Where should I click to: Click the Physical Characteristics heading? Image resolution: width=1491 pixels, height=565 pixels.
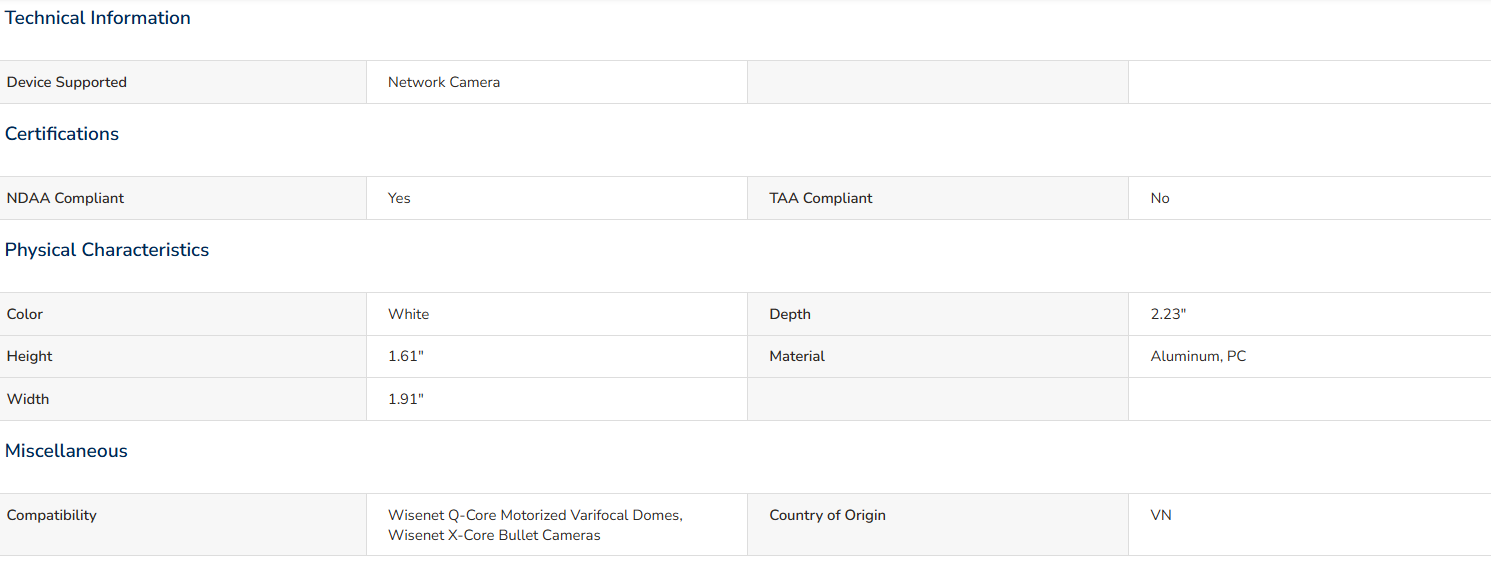[107, 250]
